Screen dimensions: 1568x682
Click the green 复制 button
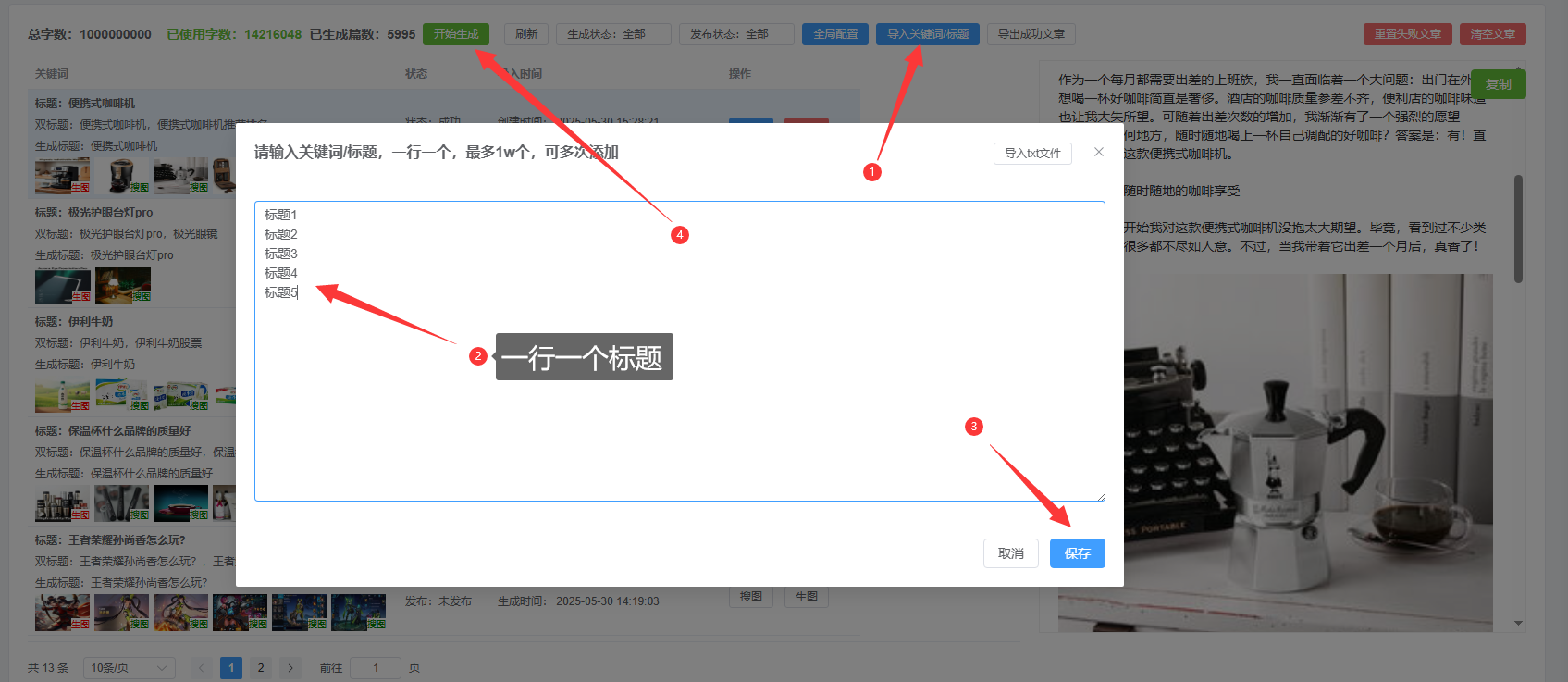click(1499, 84)
